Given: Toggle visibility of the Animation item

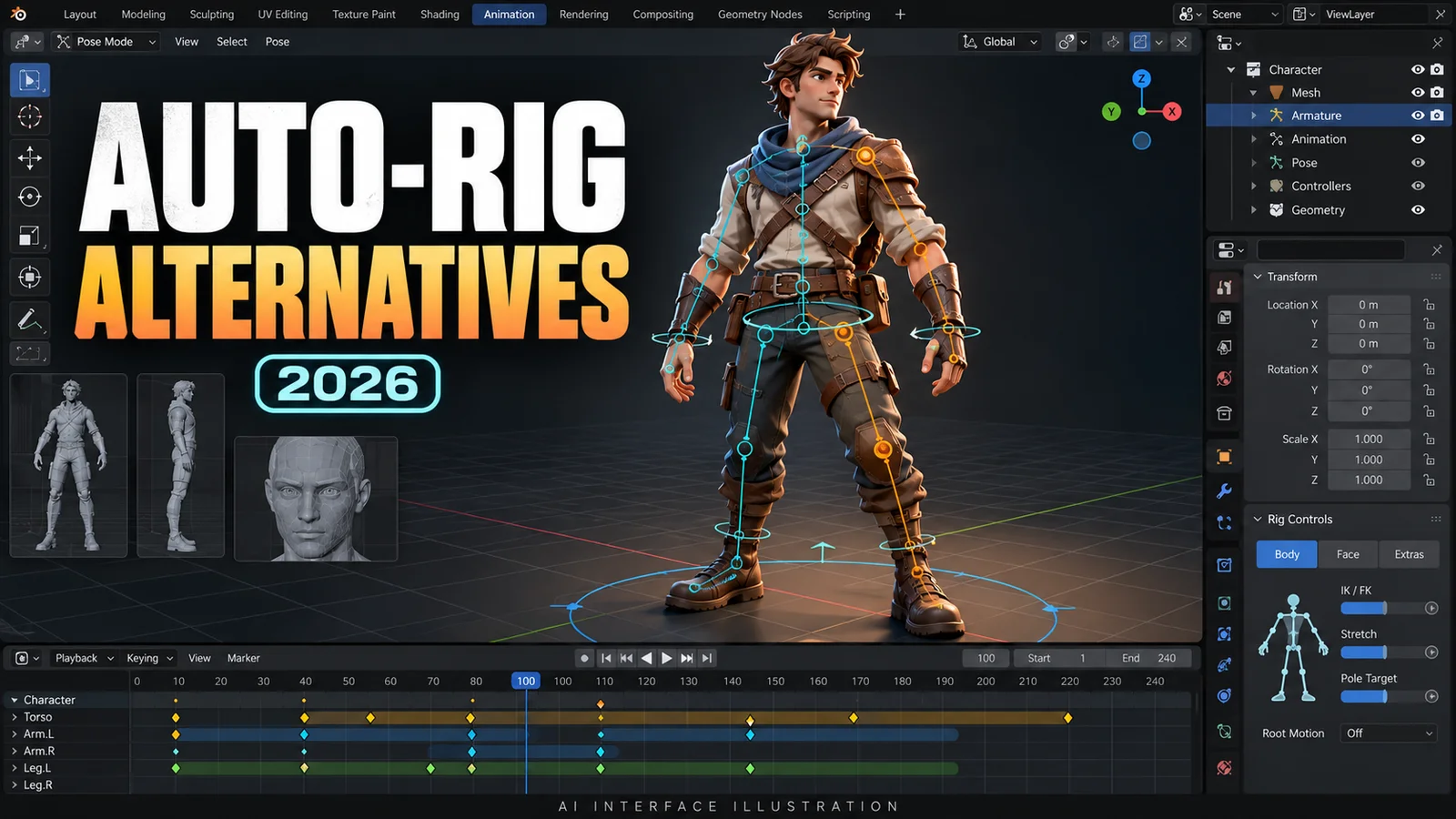Looking at the screenshot, I should click(1418, 139).
